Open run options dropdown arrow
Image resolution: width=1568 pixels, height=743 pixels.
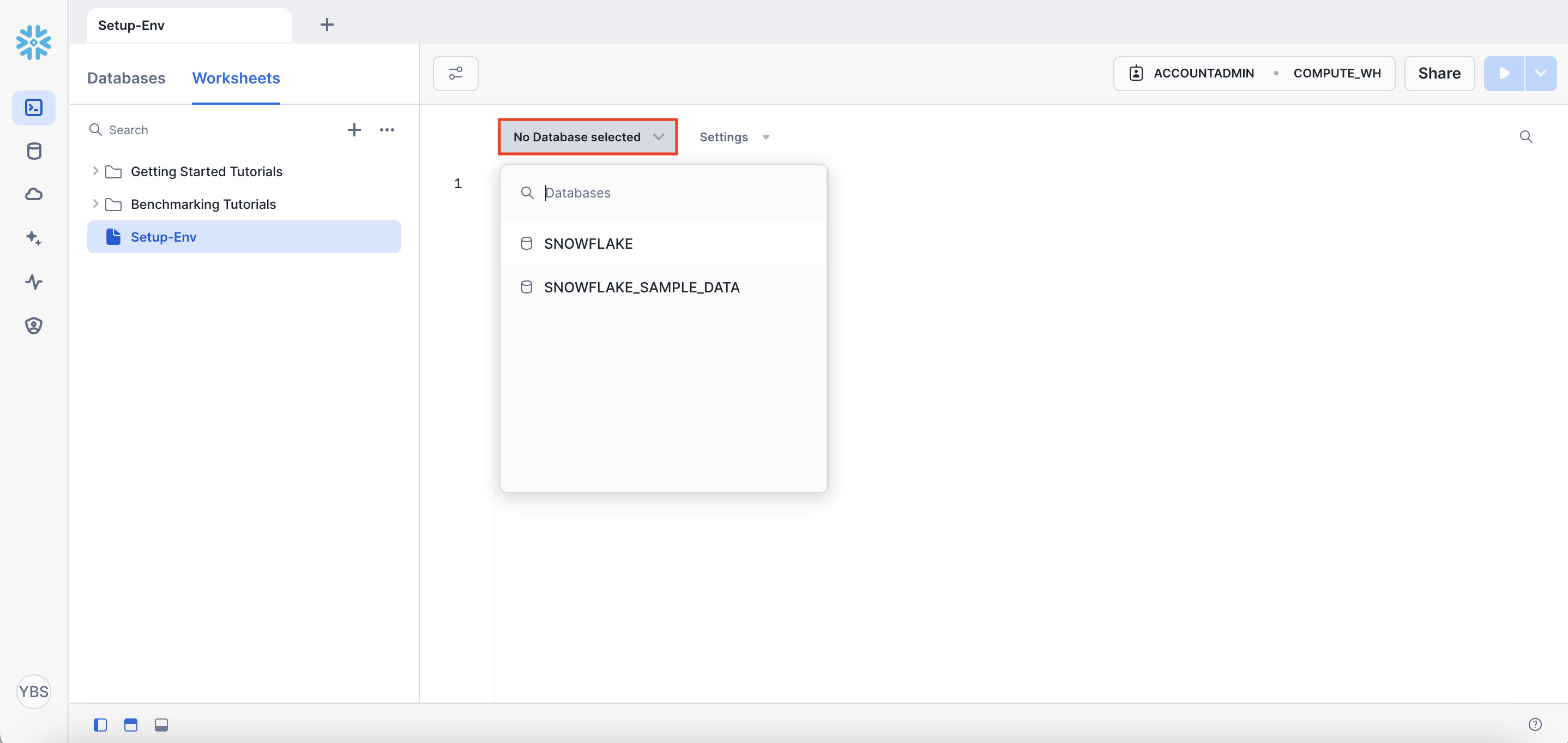tap(1541, 74)
